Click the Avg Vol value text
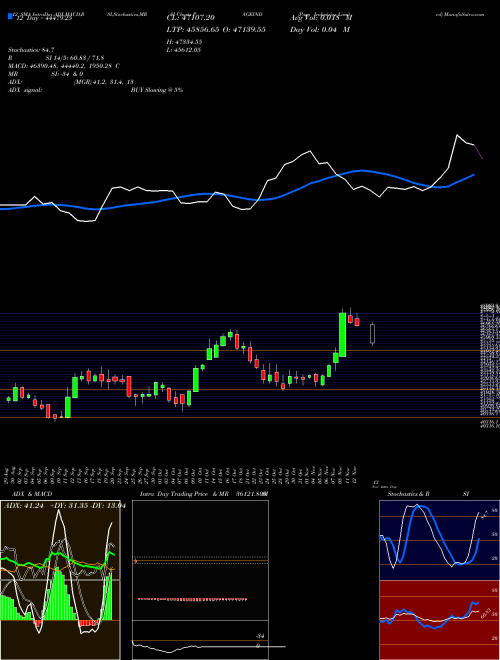This screenshot has height=660, width=500. point(321,18)
